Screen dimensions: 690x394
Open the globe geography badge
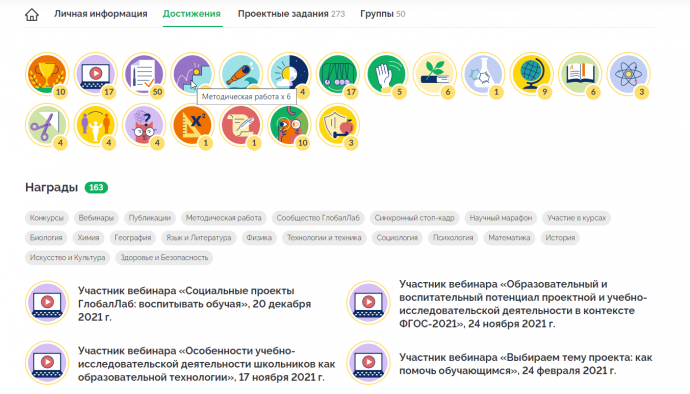tap(531, 74)
